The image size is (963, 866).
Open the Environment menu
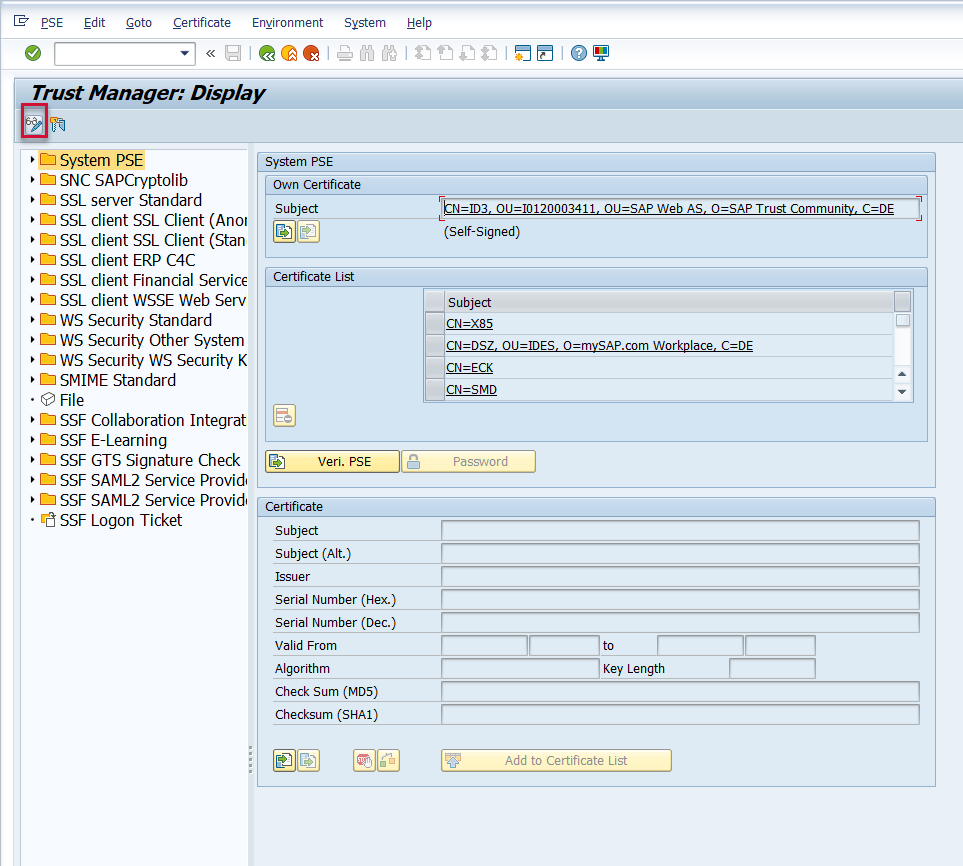tap(287, 22)
